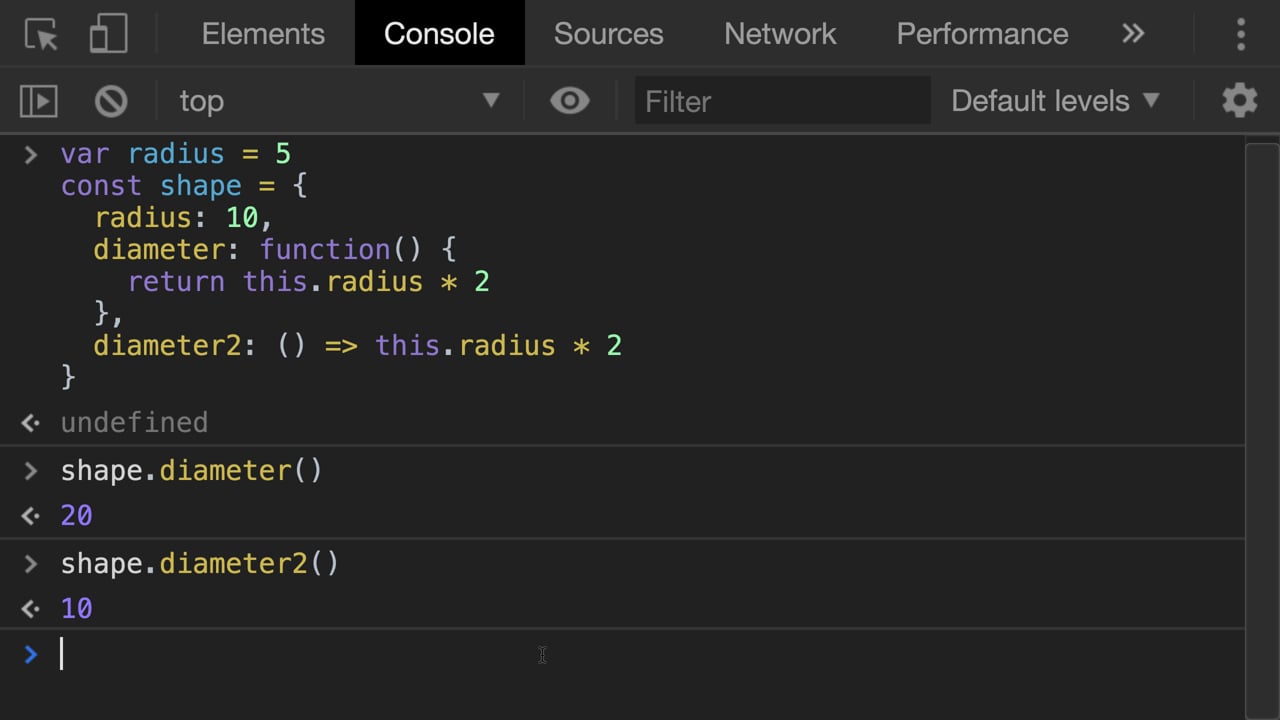Screen dimensions: 1280x720
Task: Open the Network tab
Action: [x=780, y=34]
